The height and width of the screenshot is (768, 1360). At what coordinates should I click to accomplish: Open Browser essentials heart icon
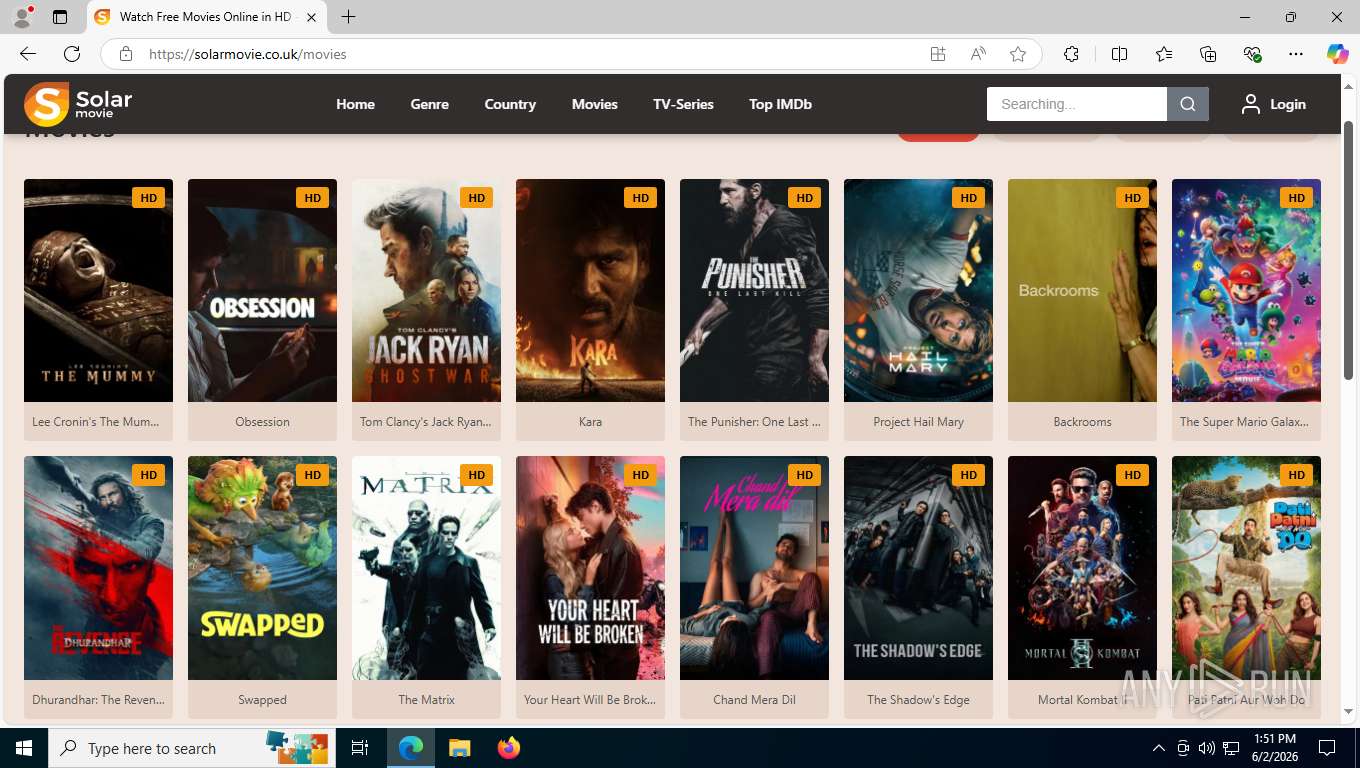[x=1252, y=54]
